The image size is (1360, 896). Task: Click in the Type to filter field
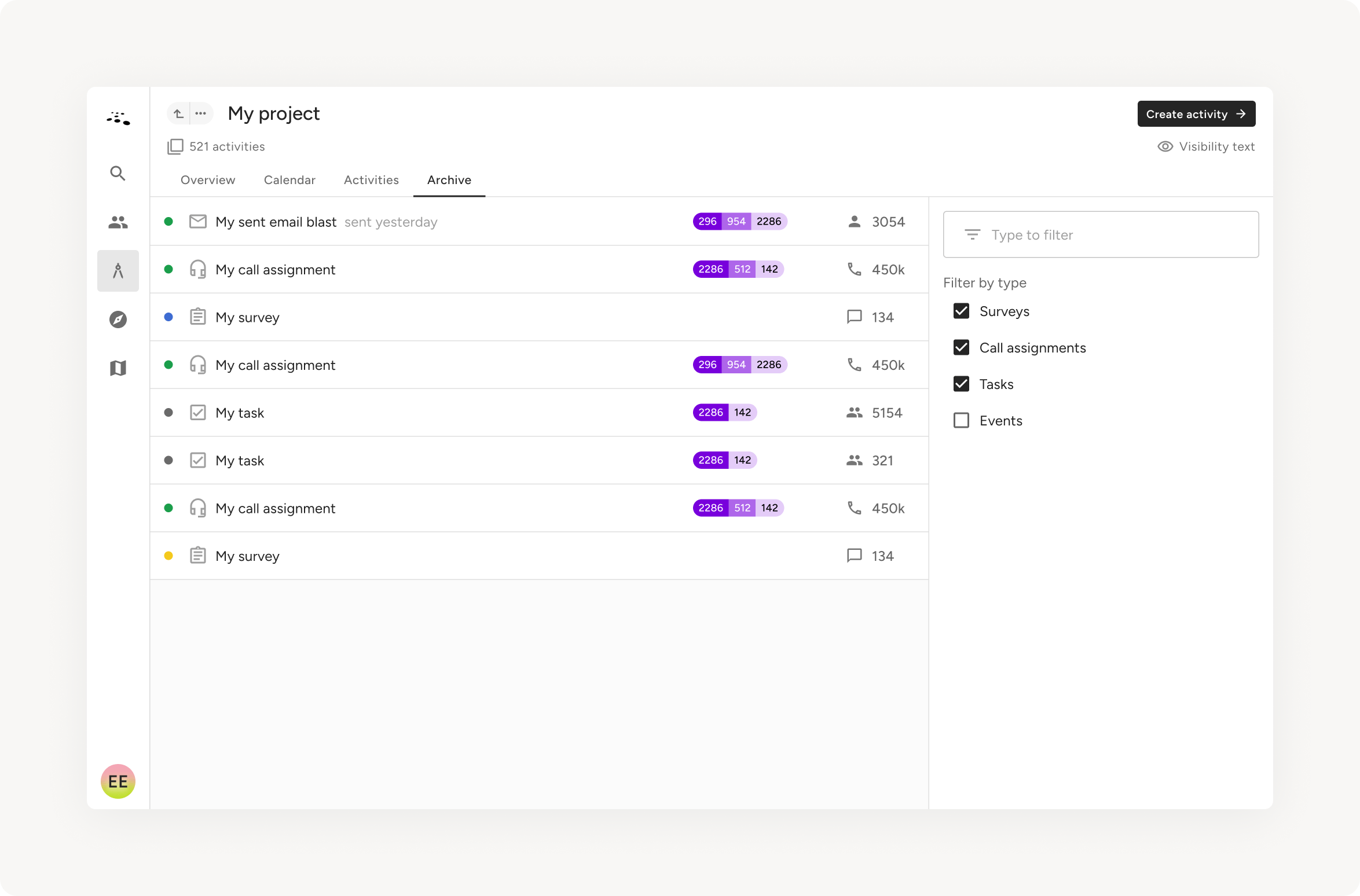(x=1101, y=234)
